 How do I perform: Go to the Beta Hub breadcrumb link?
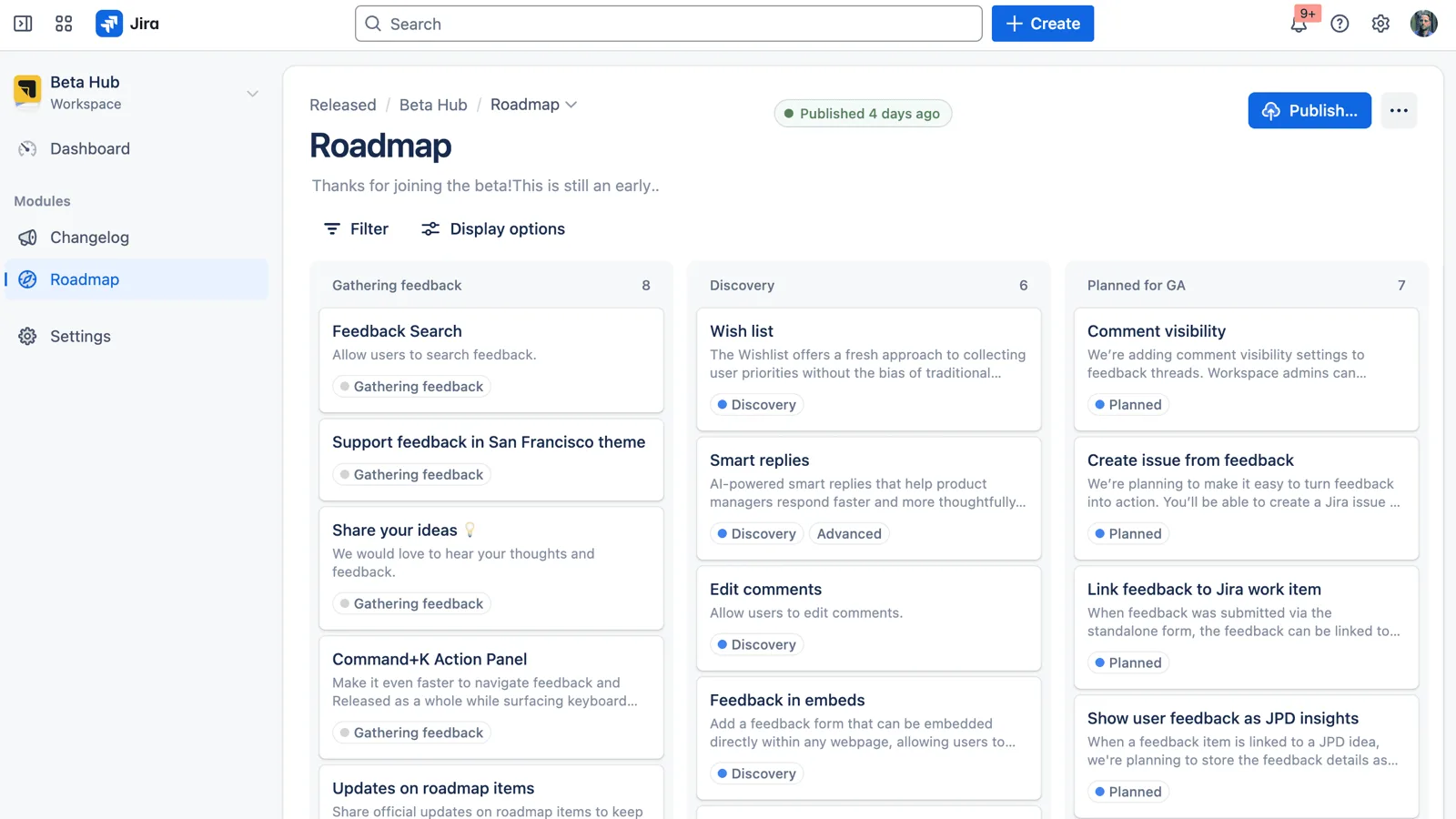(433, 105)
